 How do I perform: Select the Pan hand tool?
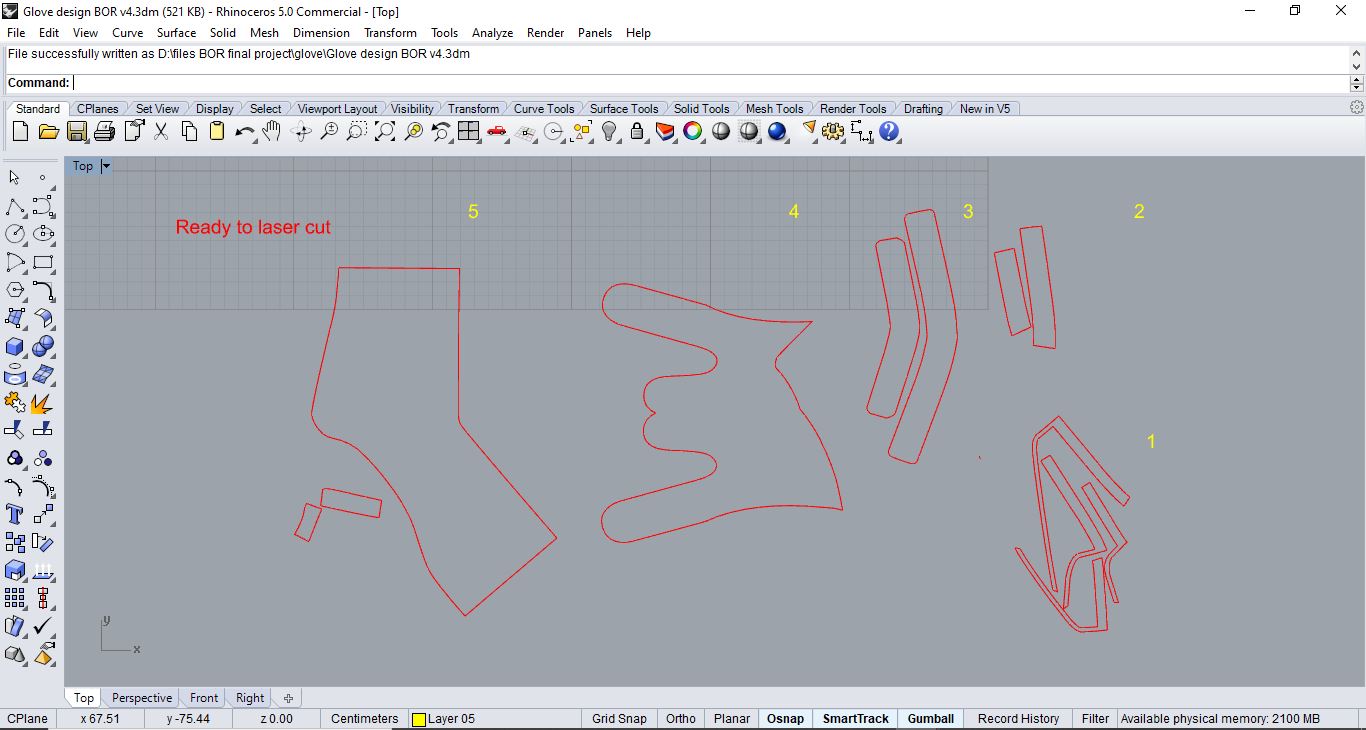(x=272, y=131)
